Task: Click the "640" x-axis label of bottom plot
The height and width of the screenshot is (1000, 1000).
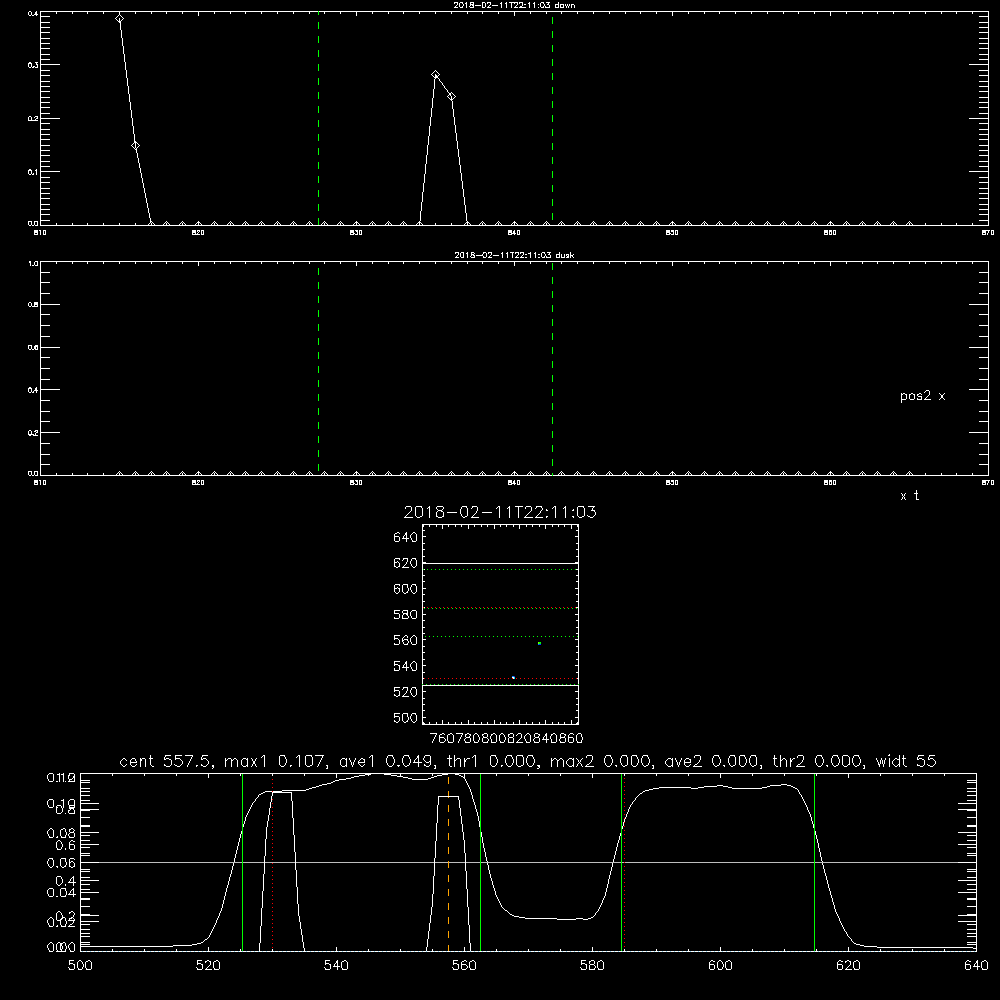Action: point(976,966)
